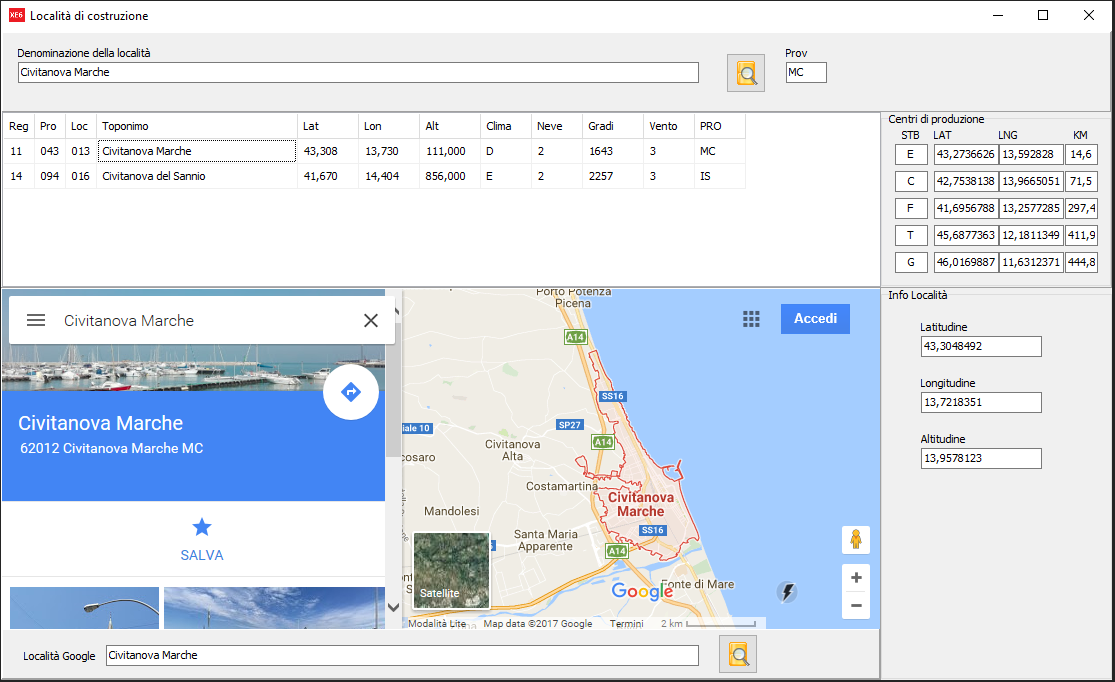Click the Latitudine field
Image resolution: width=1115 pixels, height=682 pixels.
click(981, 346)
